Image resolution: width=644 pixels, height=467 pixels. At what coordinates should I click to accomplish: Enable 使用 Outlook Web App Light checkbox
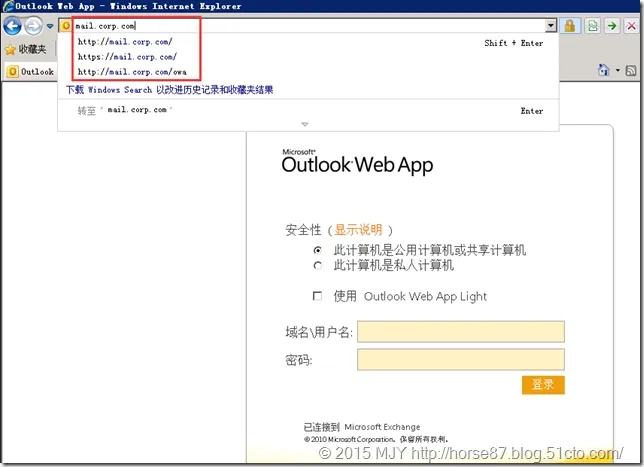(x=317, y=296)
